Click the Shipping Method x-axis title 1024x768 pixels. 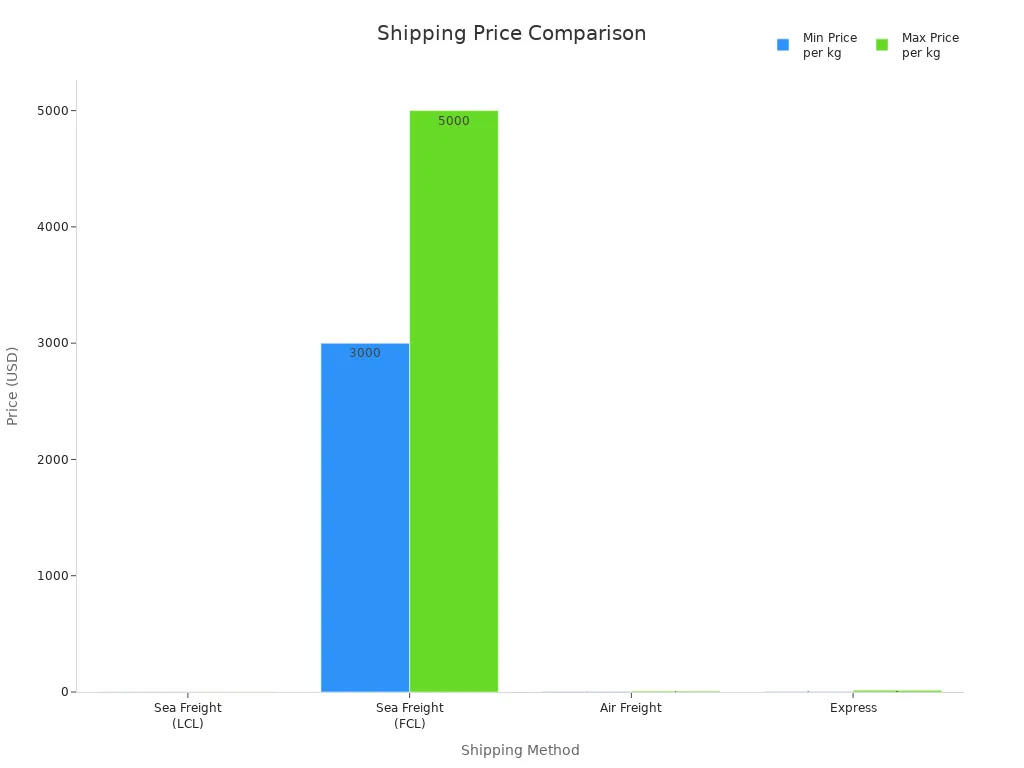[x=520, y=750]
